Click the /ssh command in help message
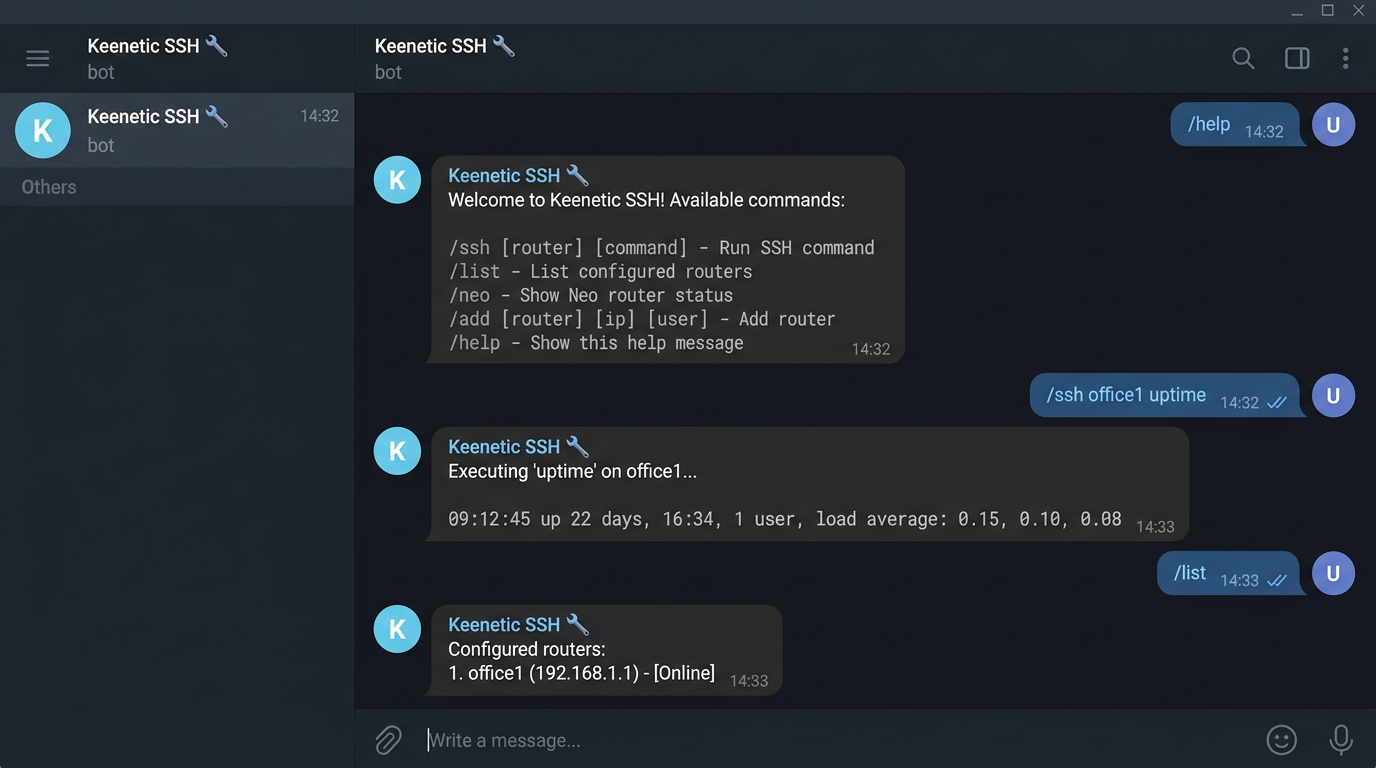 [x=468, y=248]
